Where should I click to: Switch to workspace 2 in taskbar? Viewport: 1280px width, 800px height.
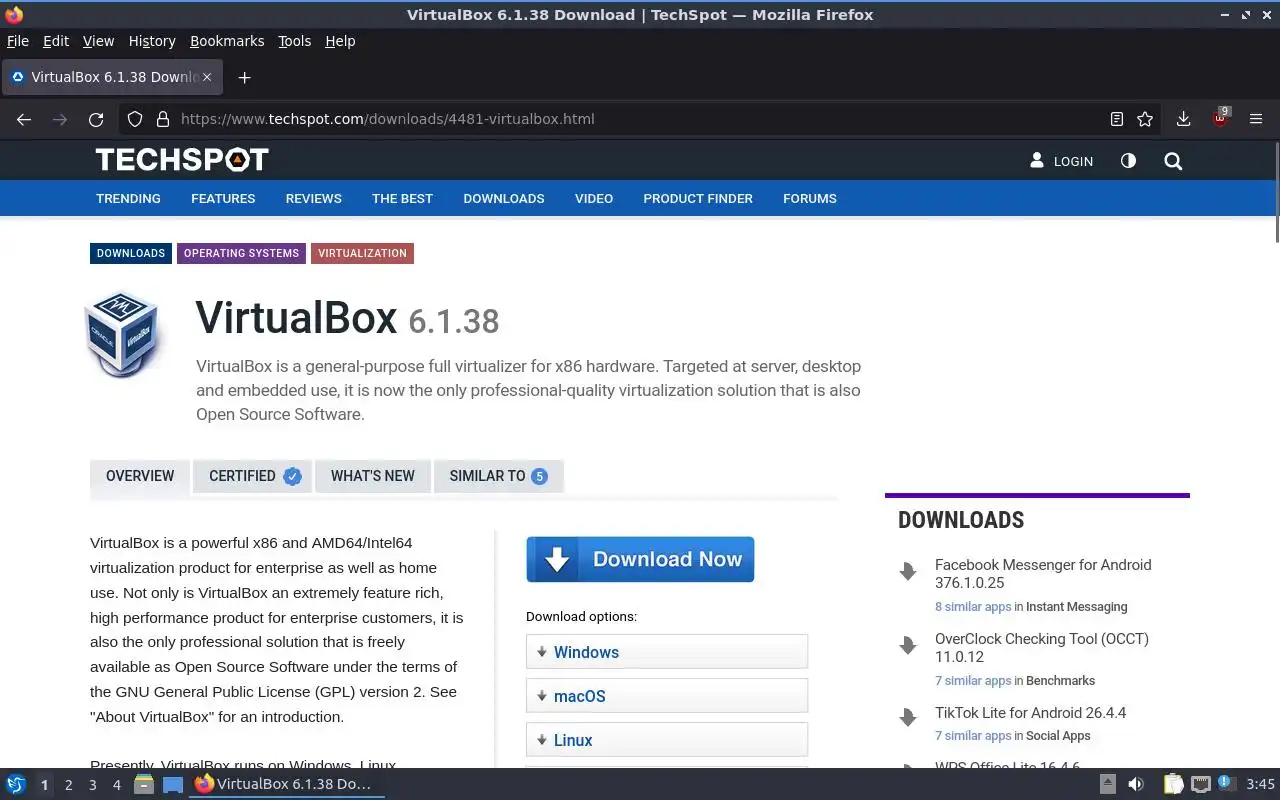coord(68,785)
